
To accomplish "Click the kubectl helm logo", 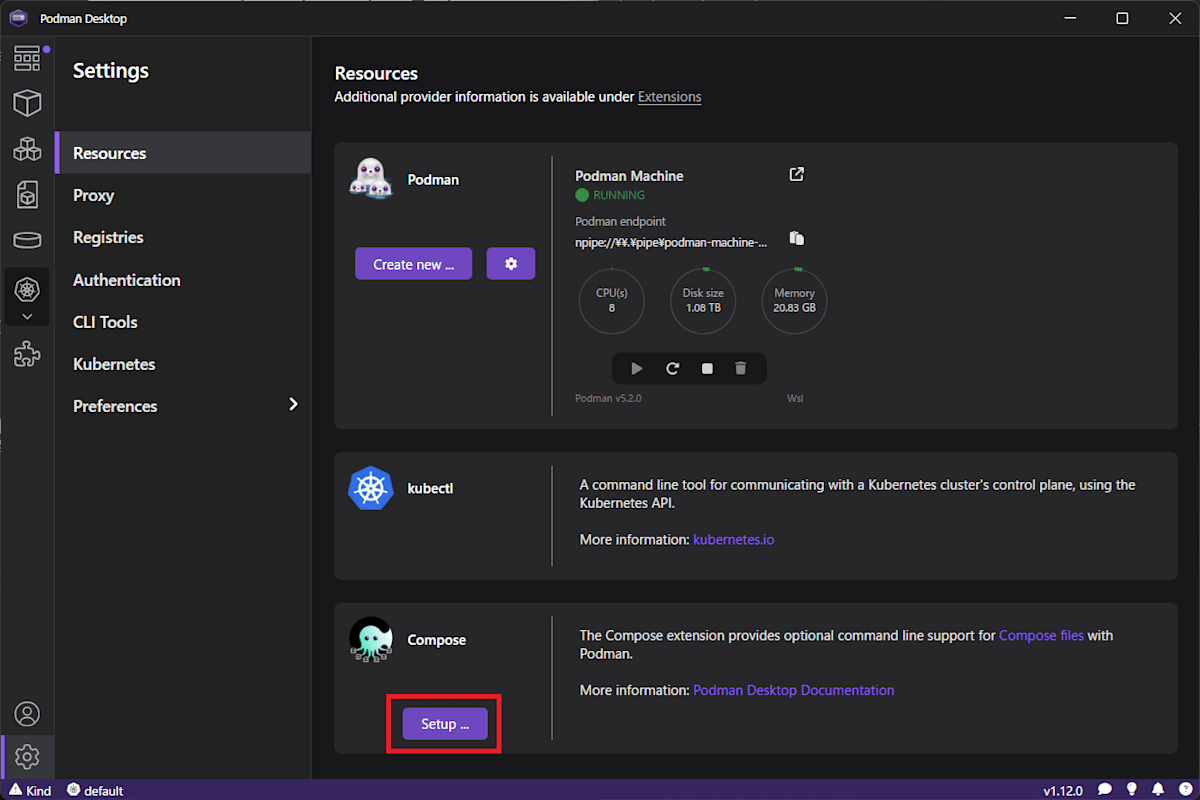I will [371, 488].
